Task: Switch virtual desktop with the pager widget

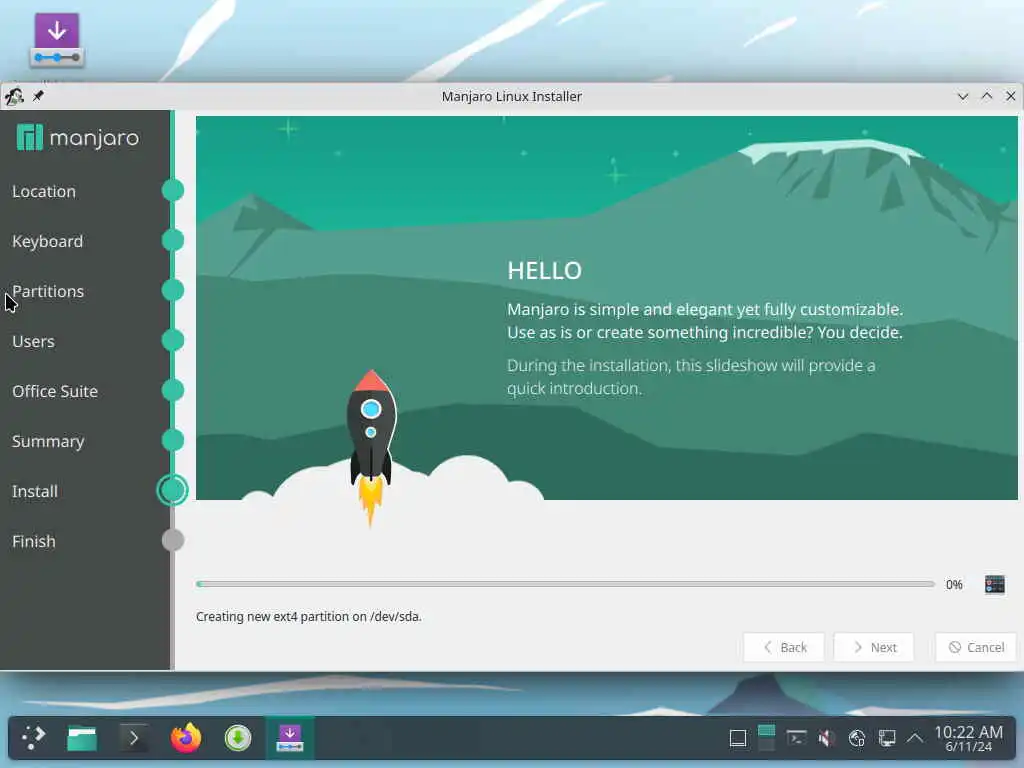Action: tap(767, 738)
